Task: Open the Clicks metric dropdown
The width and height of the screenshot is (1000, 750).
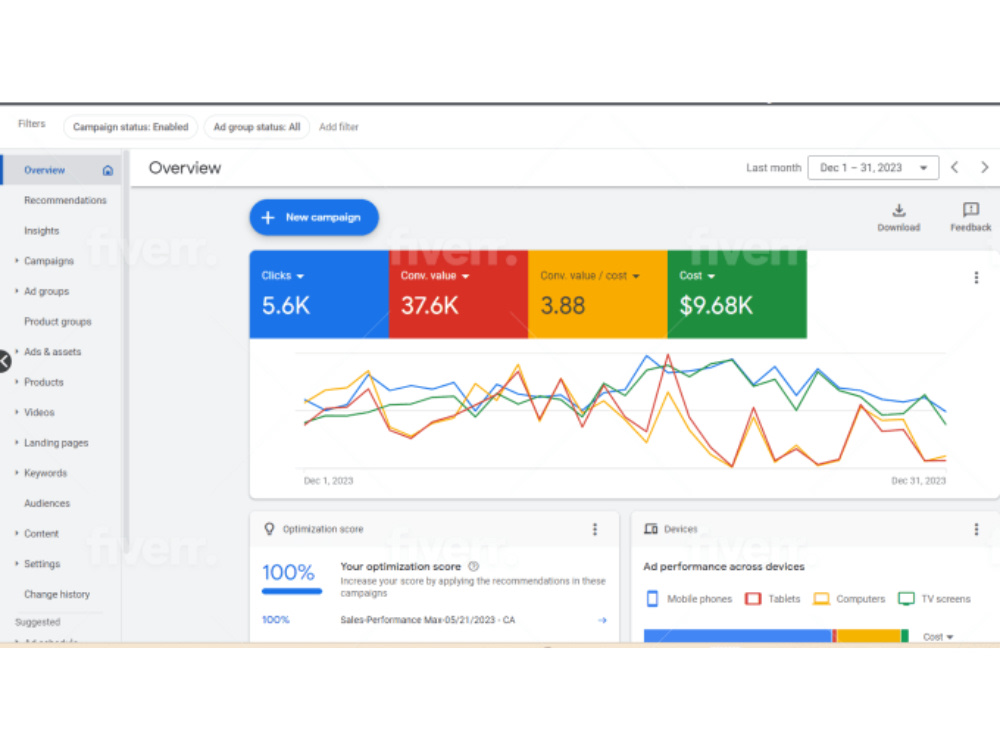Action: point(300,276)
